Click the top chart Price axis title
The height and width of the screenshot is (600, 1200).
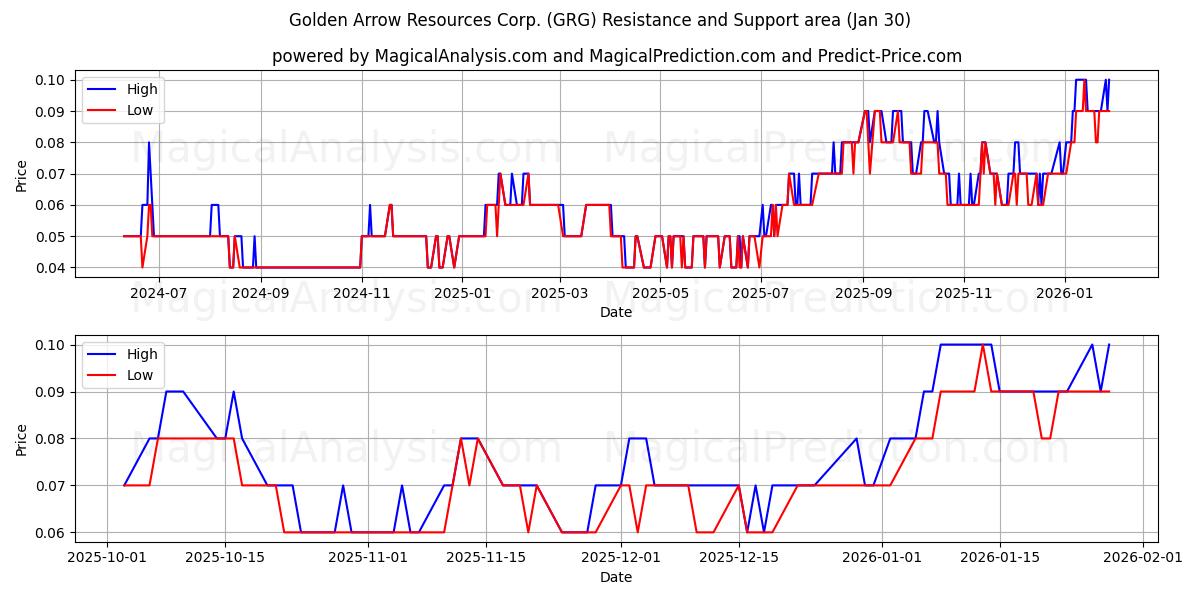[x=22, y=174]
